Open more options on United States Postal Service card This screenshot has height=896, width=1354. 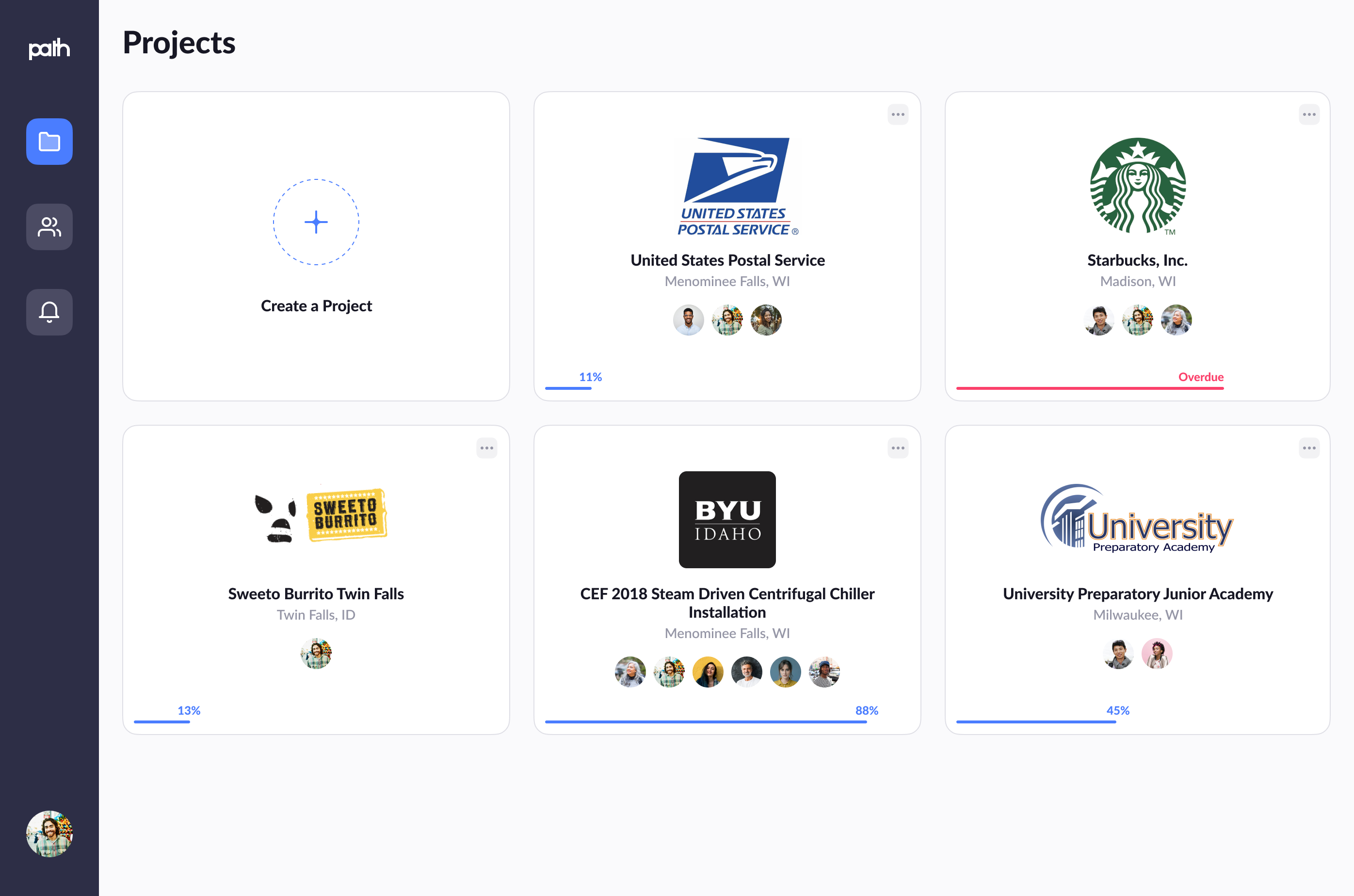click(898, 114)
